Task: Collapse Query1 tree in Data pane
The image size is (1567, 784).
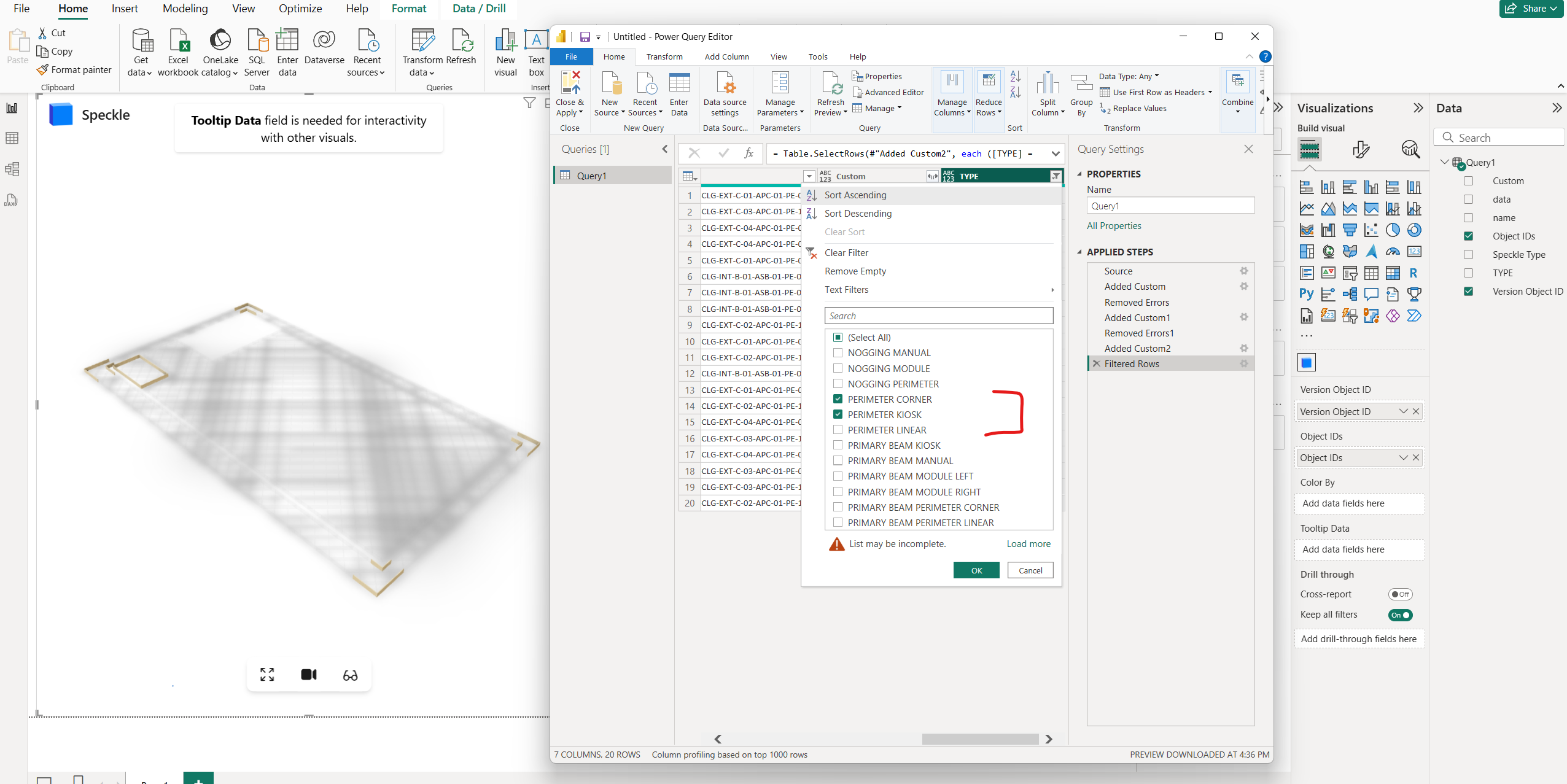Action: pyautogui.click(x=1444, y=162)
